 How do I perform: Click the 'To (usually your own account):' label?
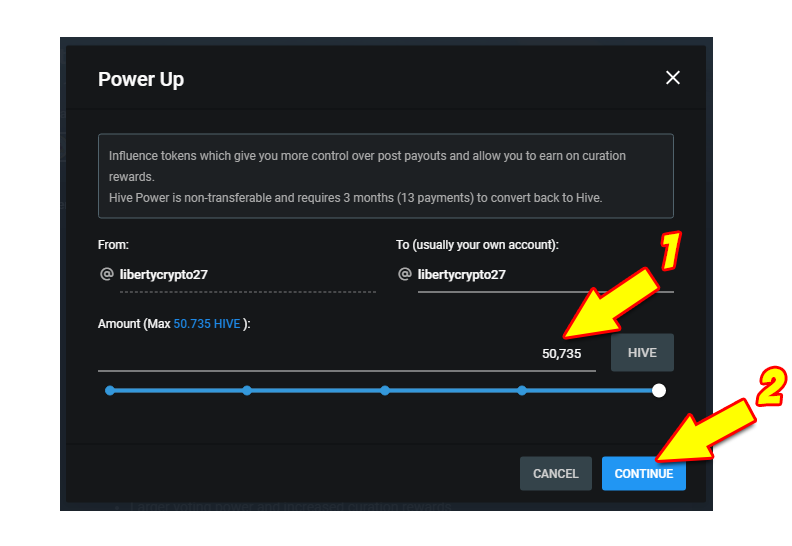477,245
